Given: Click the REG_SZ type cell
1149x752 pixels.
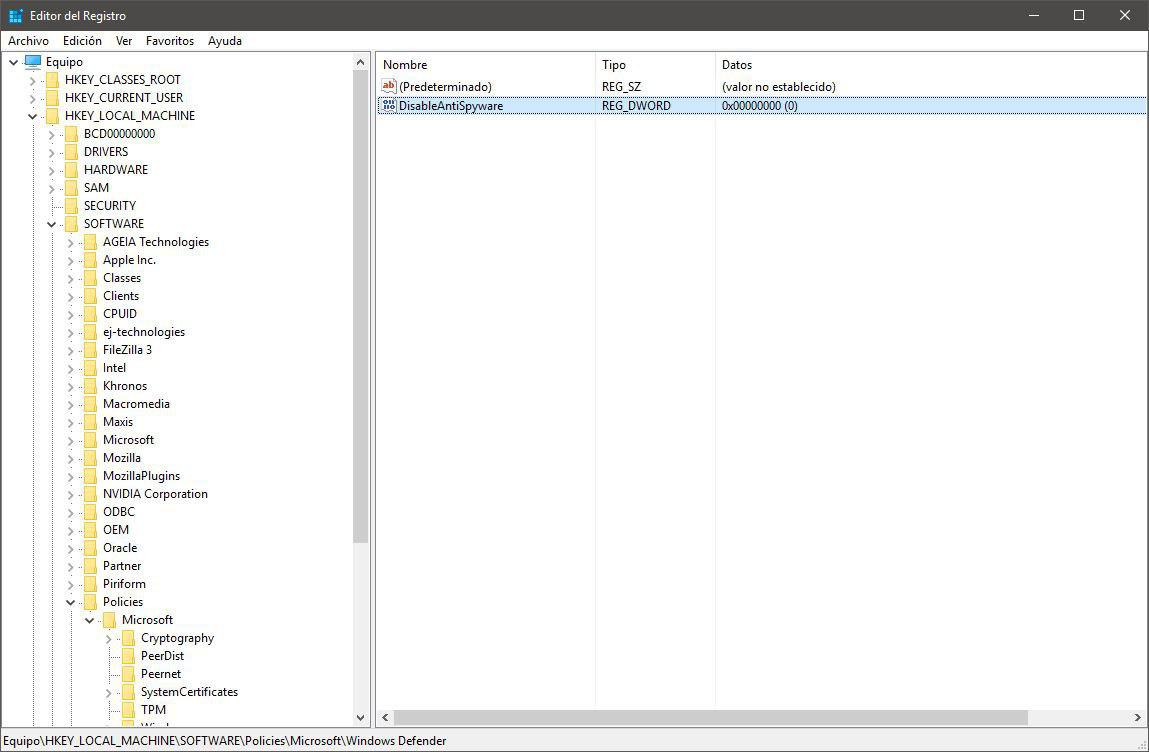Looking at the screenshot, I should (621, 86).
